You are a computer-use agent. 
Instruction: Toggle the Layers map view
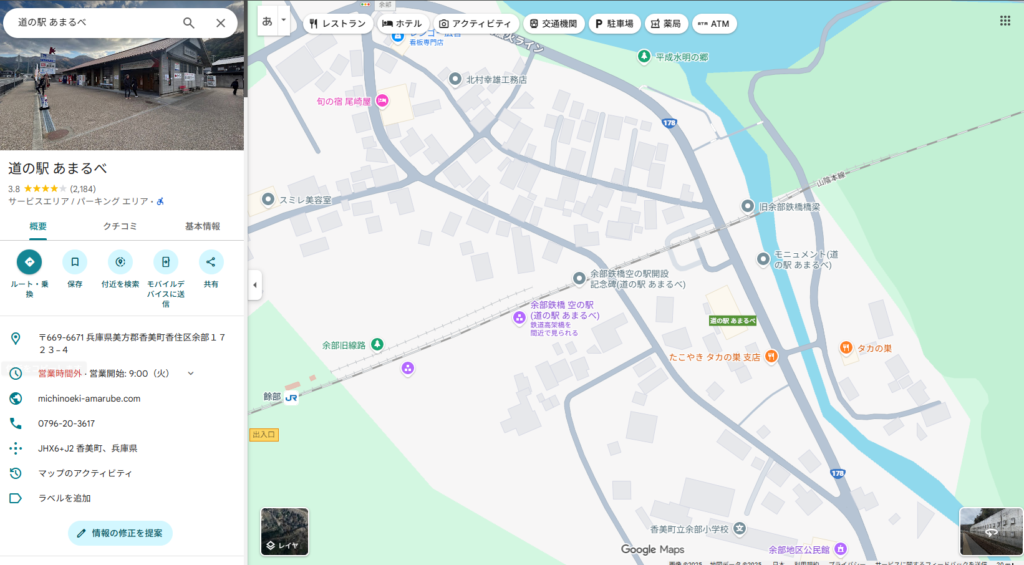(285, 531)
